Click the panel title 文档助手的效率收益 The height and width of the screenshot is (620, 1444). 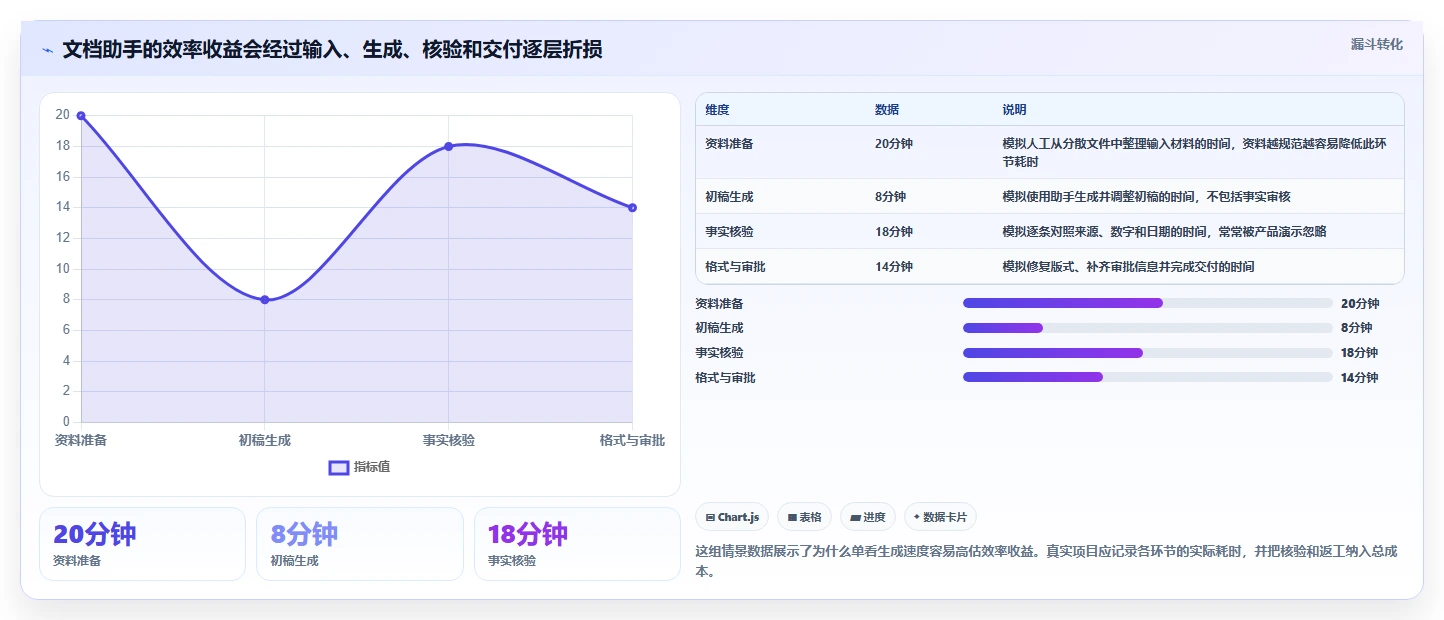tap(332, 50)
